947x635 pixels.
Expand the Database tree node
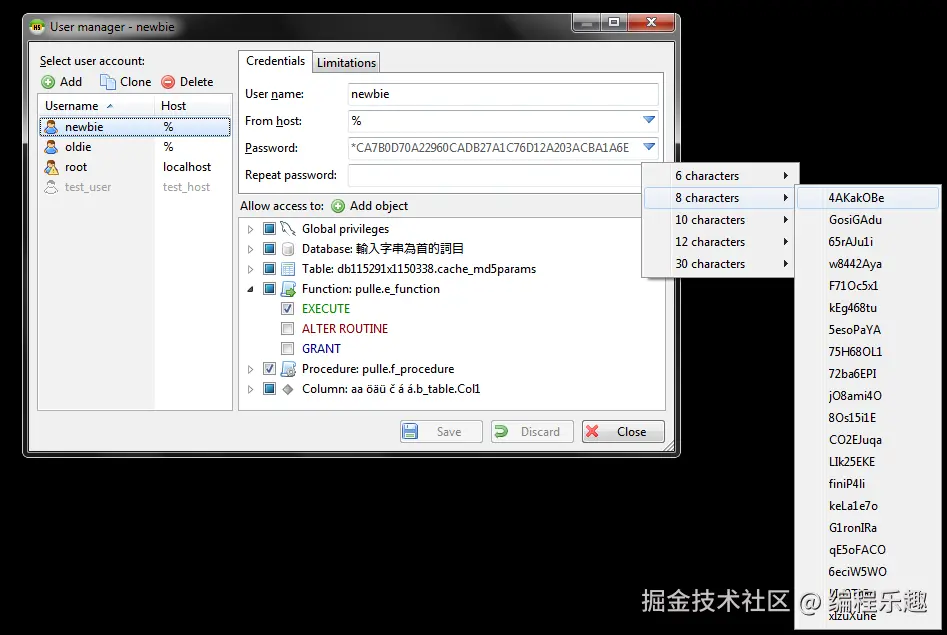pyautogui.click(x=250, y=249)
